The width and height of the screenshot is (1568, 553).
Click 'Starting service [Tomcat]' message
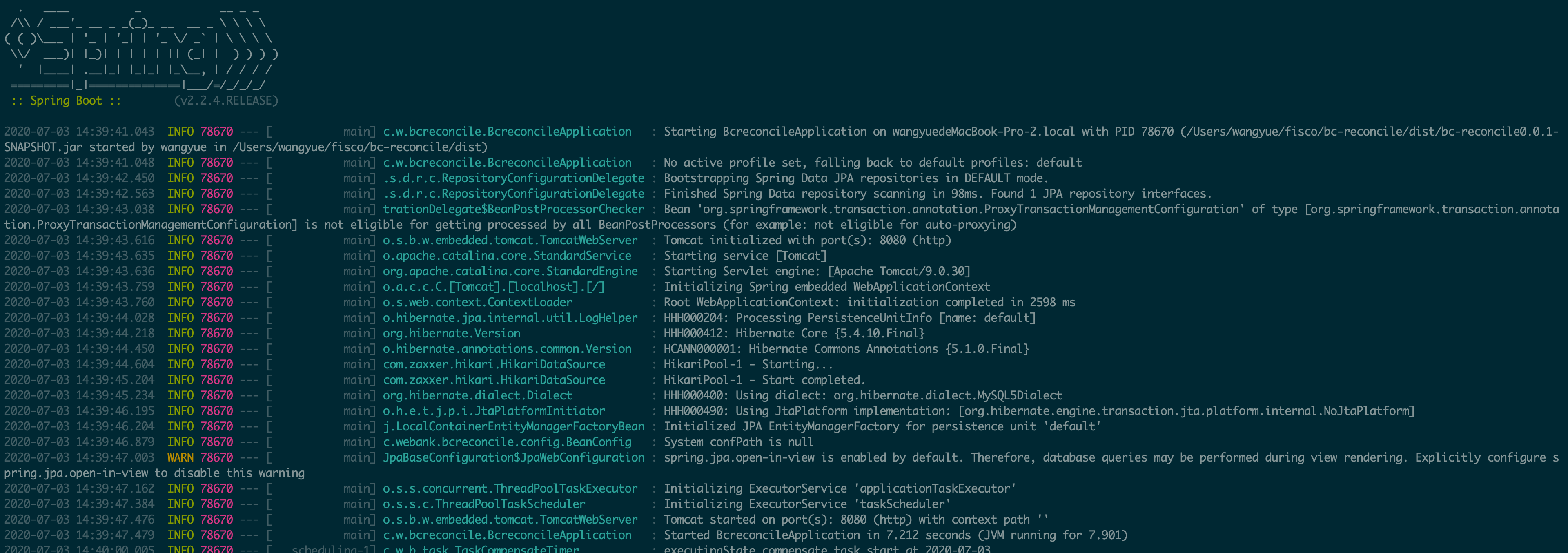[745, 256]
